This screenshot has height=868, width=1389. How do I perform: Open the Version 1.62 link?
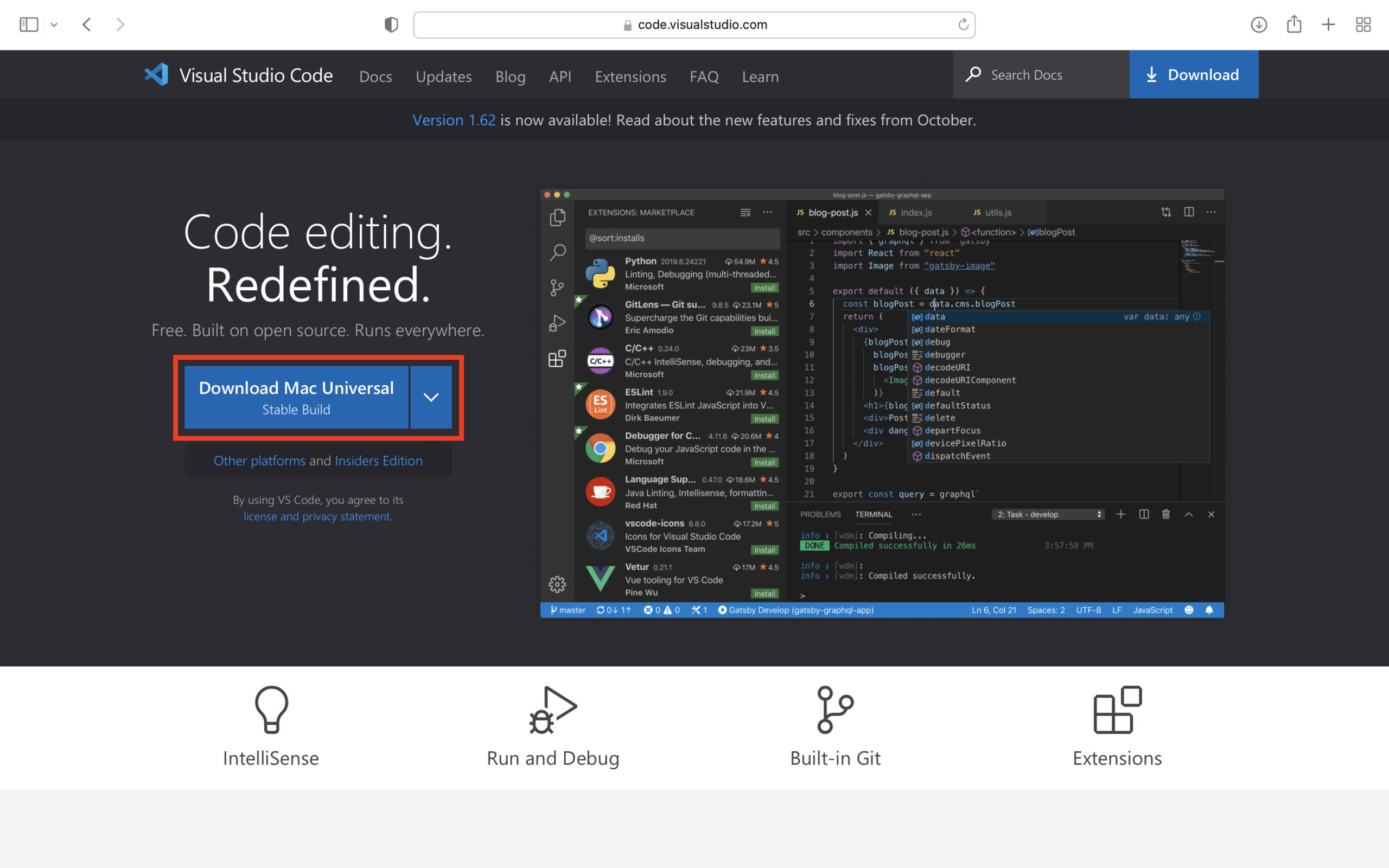click(x=454, y=120)
